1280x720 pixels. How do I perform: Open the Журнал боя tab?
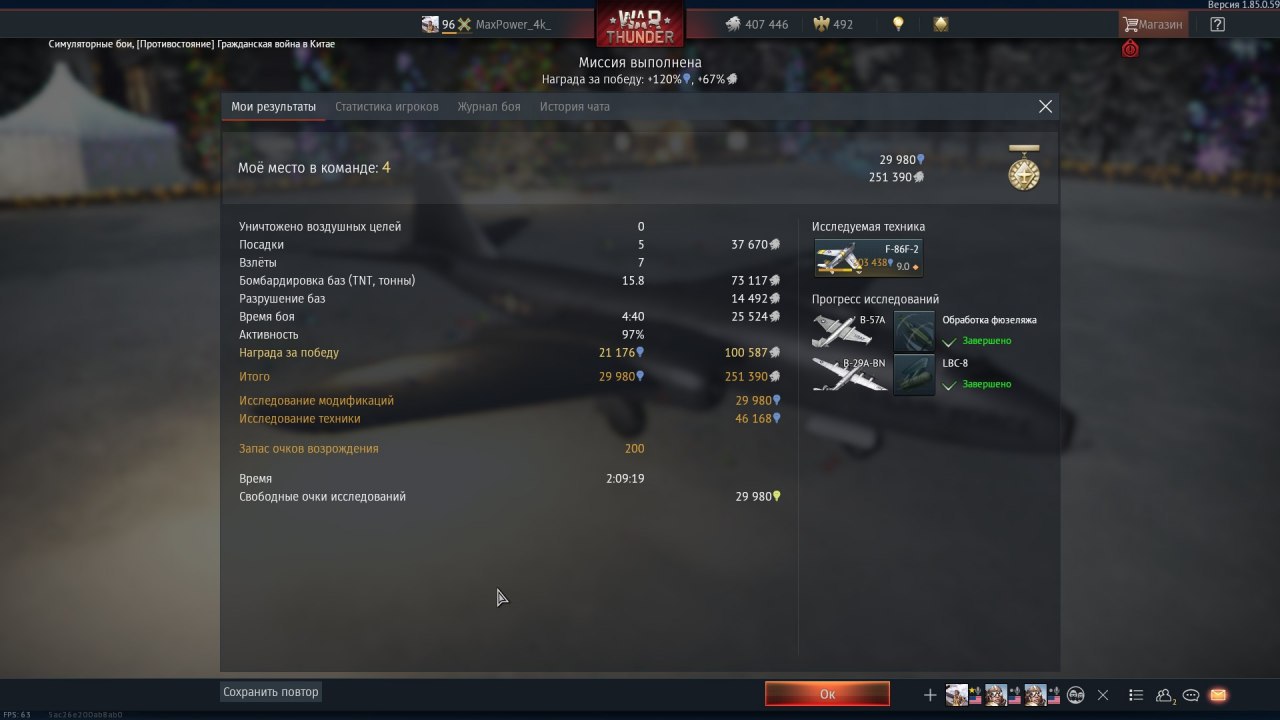tap(489, 106)
